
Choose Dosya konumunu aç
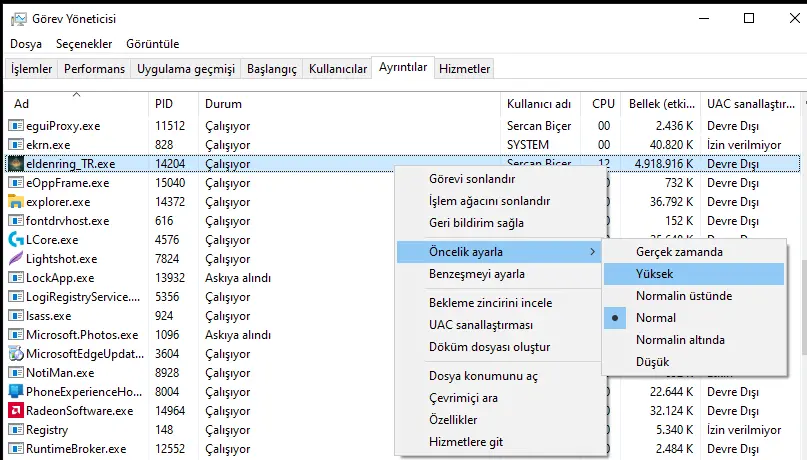499,376
